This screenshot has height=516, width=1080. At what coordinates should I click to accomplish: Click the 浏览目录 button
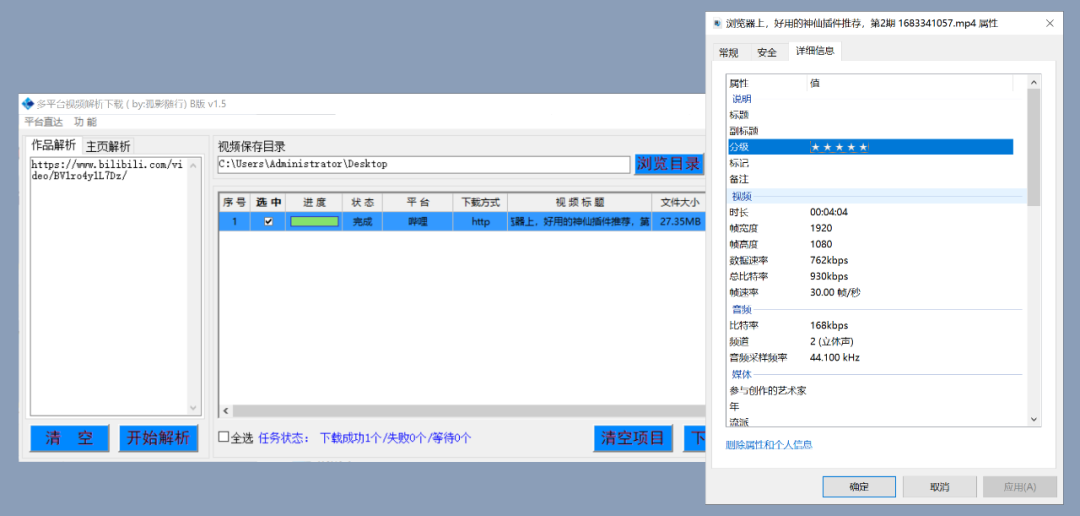tap(669, 164)
